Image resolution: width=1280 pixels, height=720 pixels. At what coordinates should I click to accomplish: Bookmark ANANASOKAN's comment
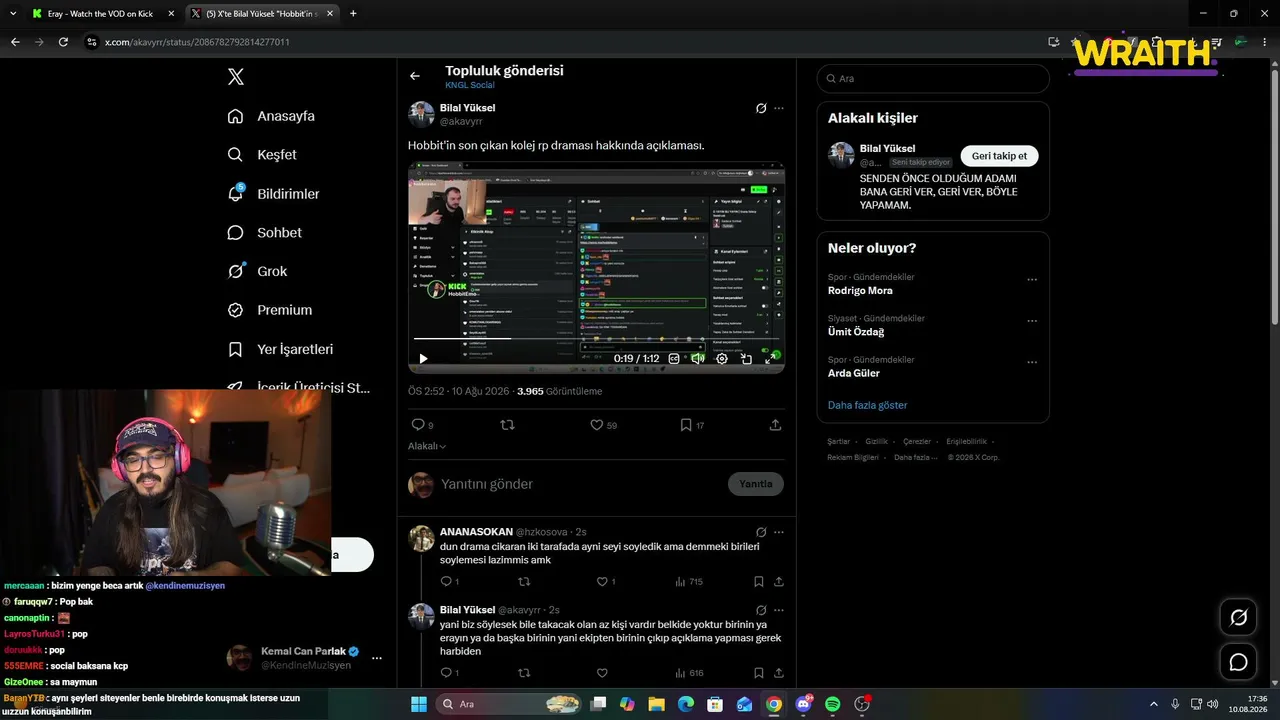coord(759,582)
